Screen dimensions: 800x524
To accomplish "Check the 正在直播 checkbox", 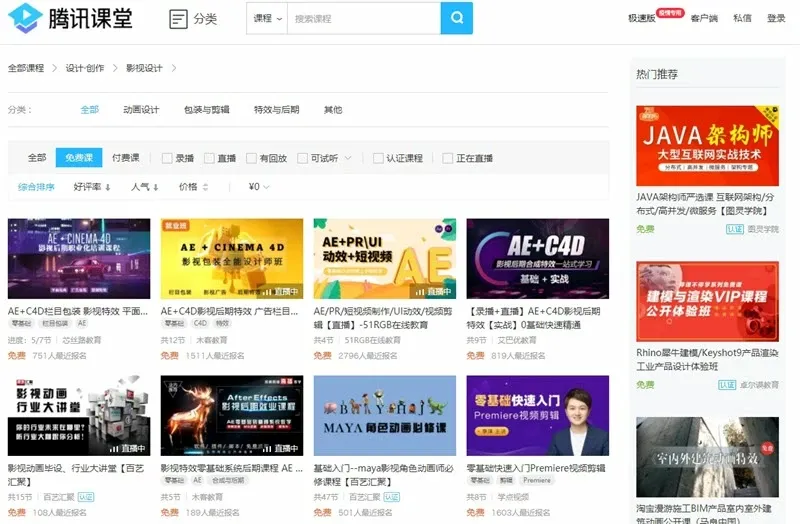I will [x=447, y=158].
